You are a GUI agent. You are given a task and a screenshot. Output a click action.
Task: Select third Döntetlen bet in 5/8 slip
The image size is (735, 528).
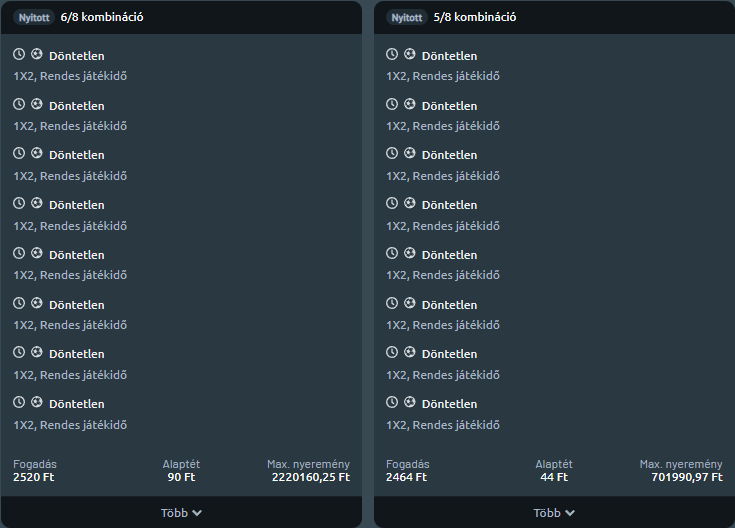(450, 155)
